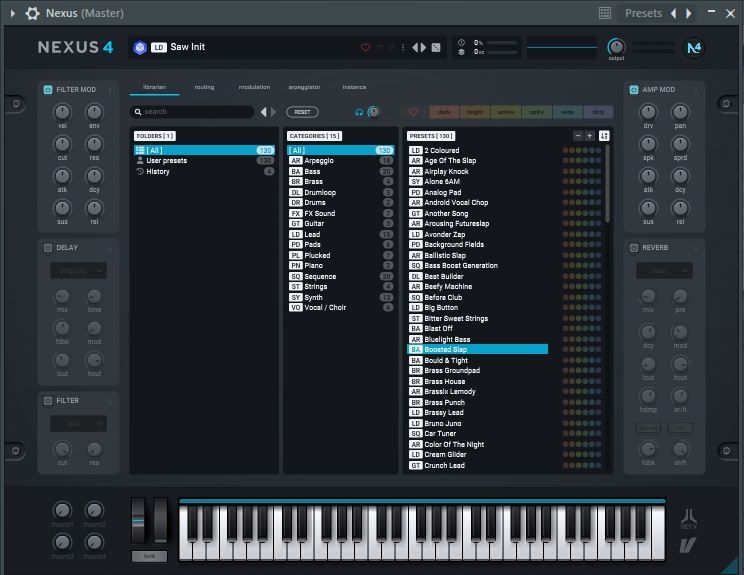Select next FL preset arrow in title bar

point(688,13)
